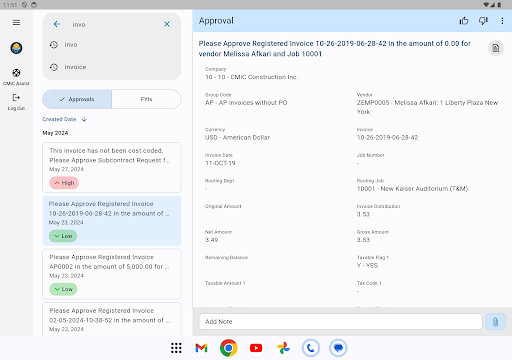The image size is (512, 360).
Task: Open the invoice document preview icon
Action: pos(496,48)
